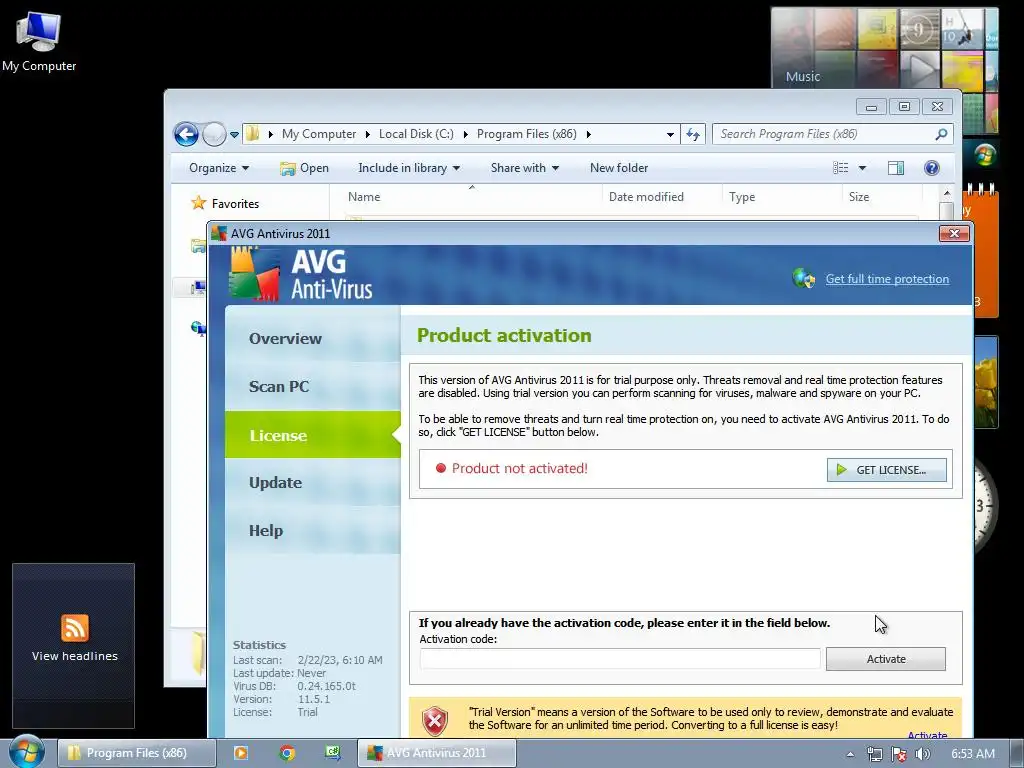
Task: Click the AVG Anti-Virus logo
Action: click(301, 274)
